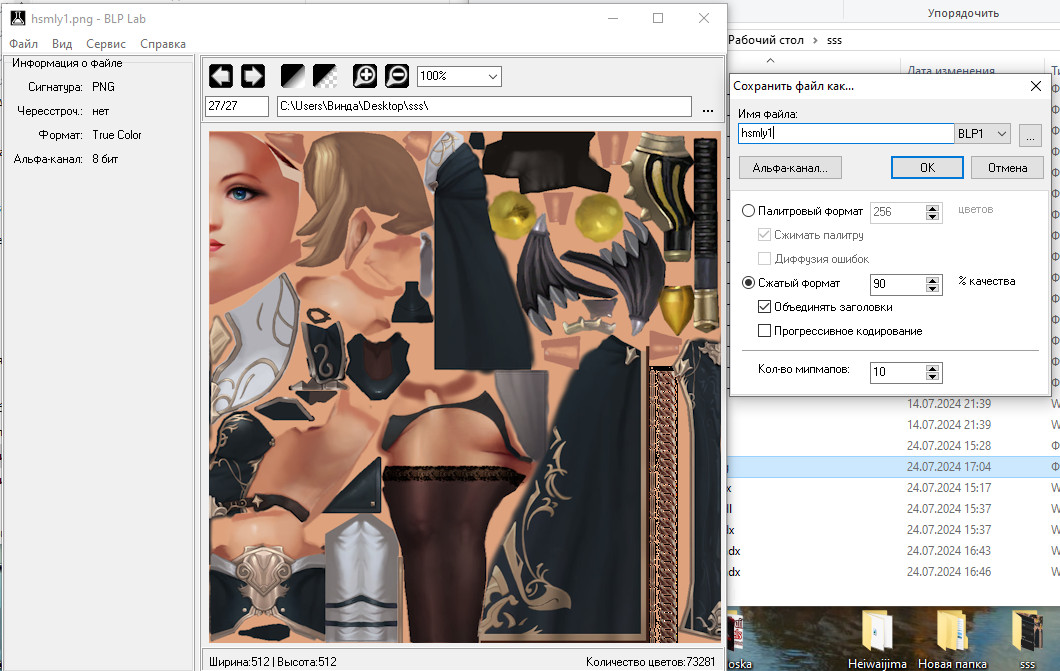This screenshot has height=671, width=1060.
Task: Select the file dated 24.07.2024 15:17
Action: click(948, 487)
